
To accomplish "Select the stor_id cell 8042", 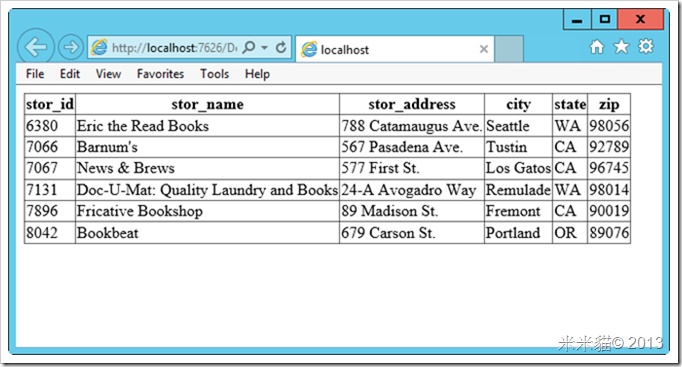I will pyautogui.click(x=50, y=233).
